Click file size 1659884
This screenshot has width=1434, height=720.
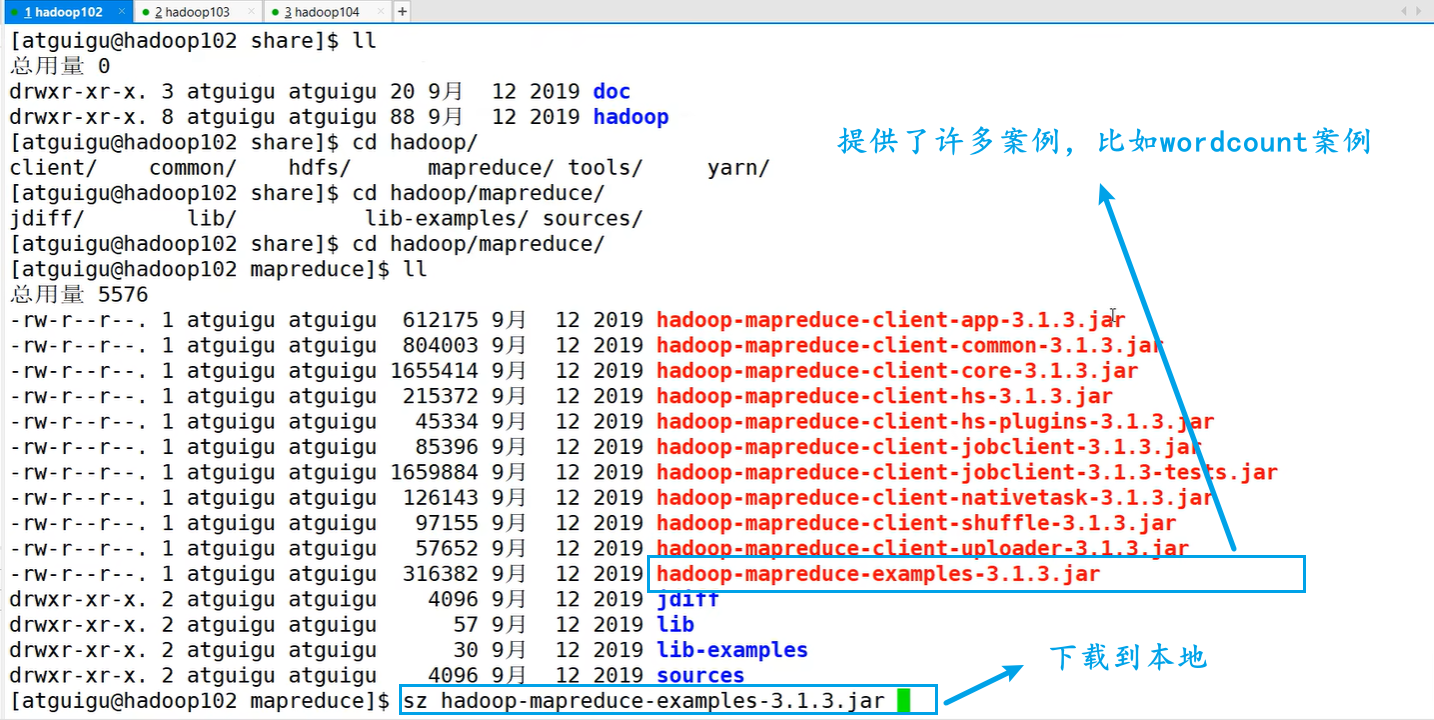click(x=434, y=473)
